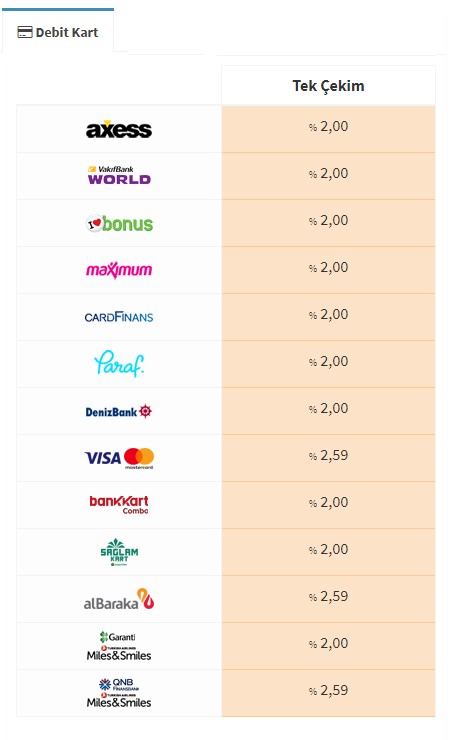Click the Maximum card logo
Viewport: 461px width, 740px height.
119,270
